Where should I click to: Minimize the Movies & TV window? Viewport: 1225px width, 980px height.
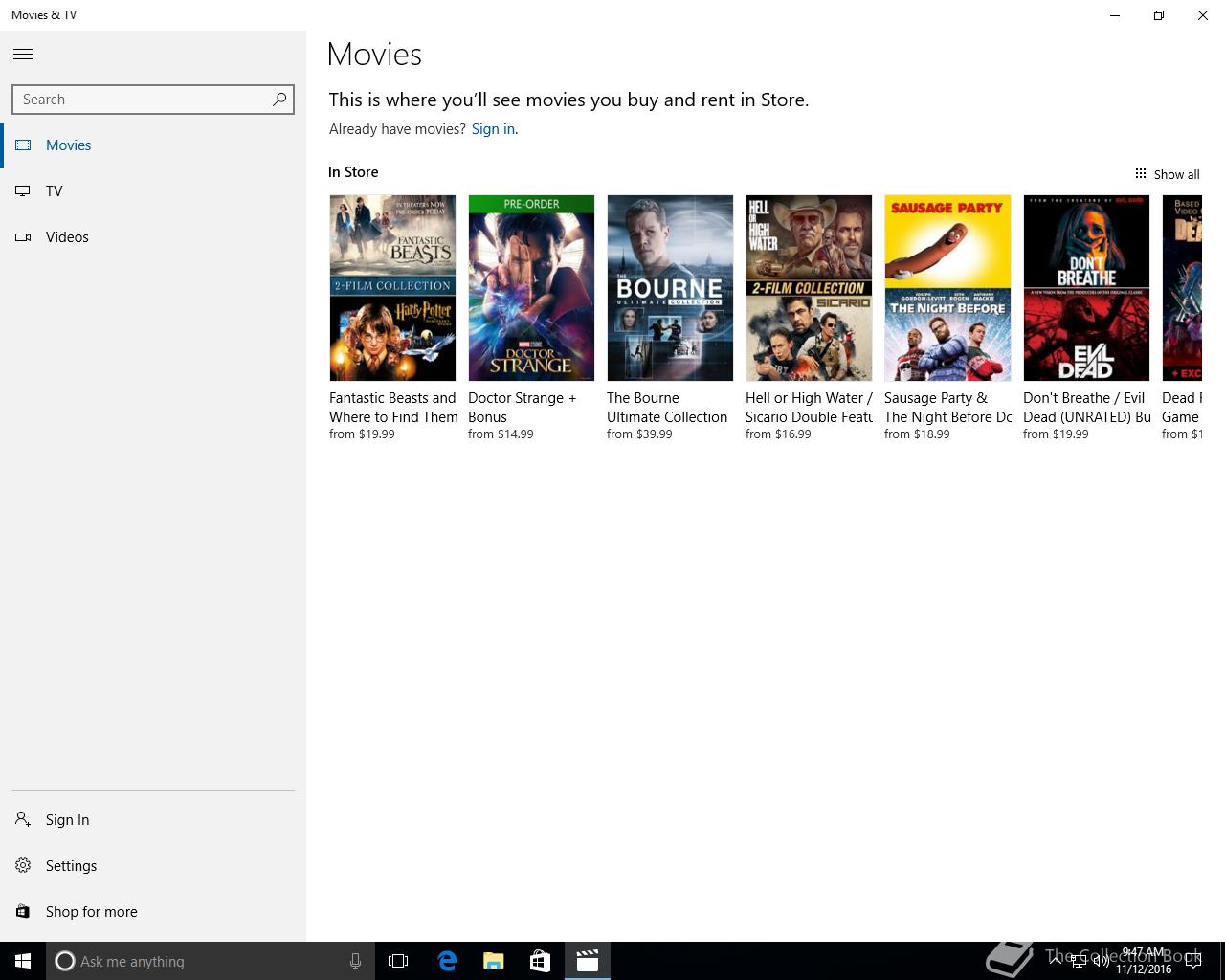[x=1115, y=15]
